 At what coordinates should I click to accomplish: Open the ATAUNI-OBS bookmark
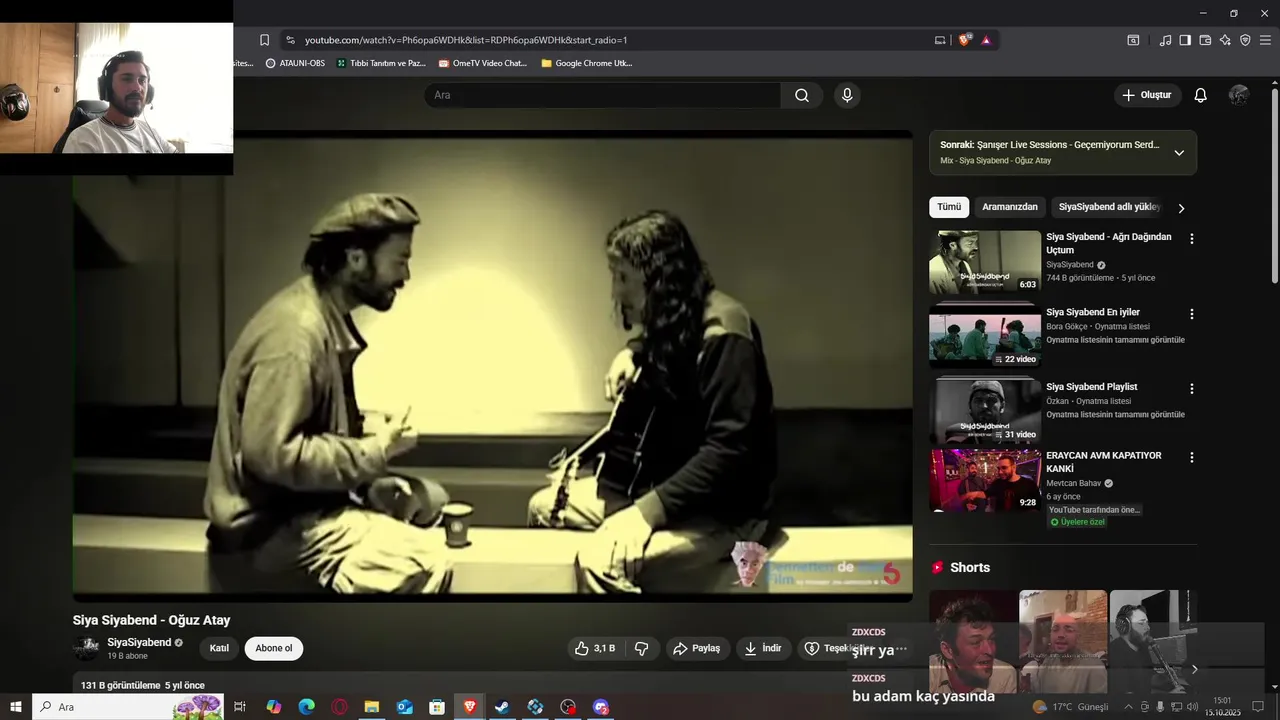(x=295, y=63)
